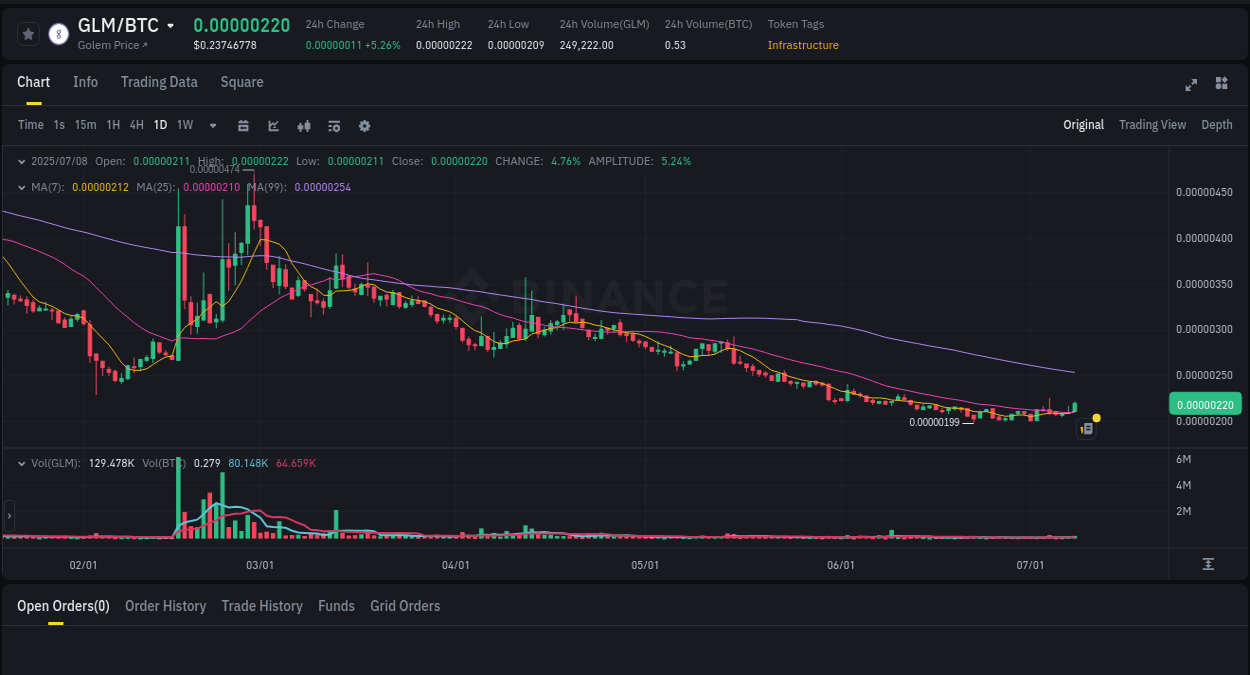Open the technical indicators icon
The image size is (1250, 675).
(303, 125)
